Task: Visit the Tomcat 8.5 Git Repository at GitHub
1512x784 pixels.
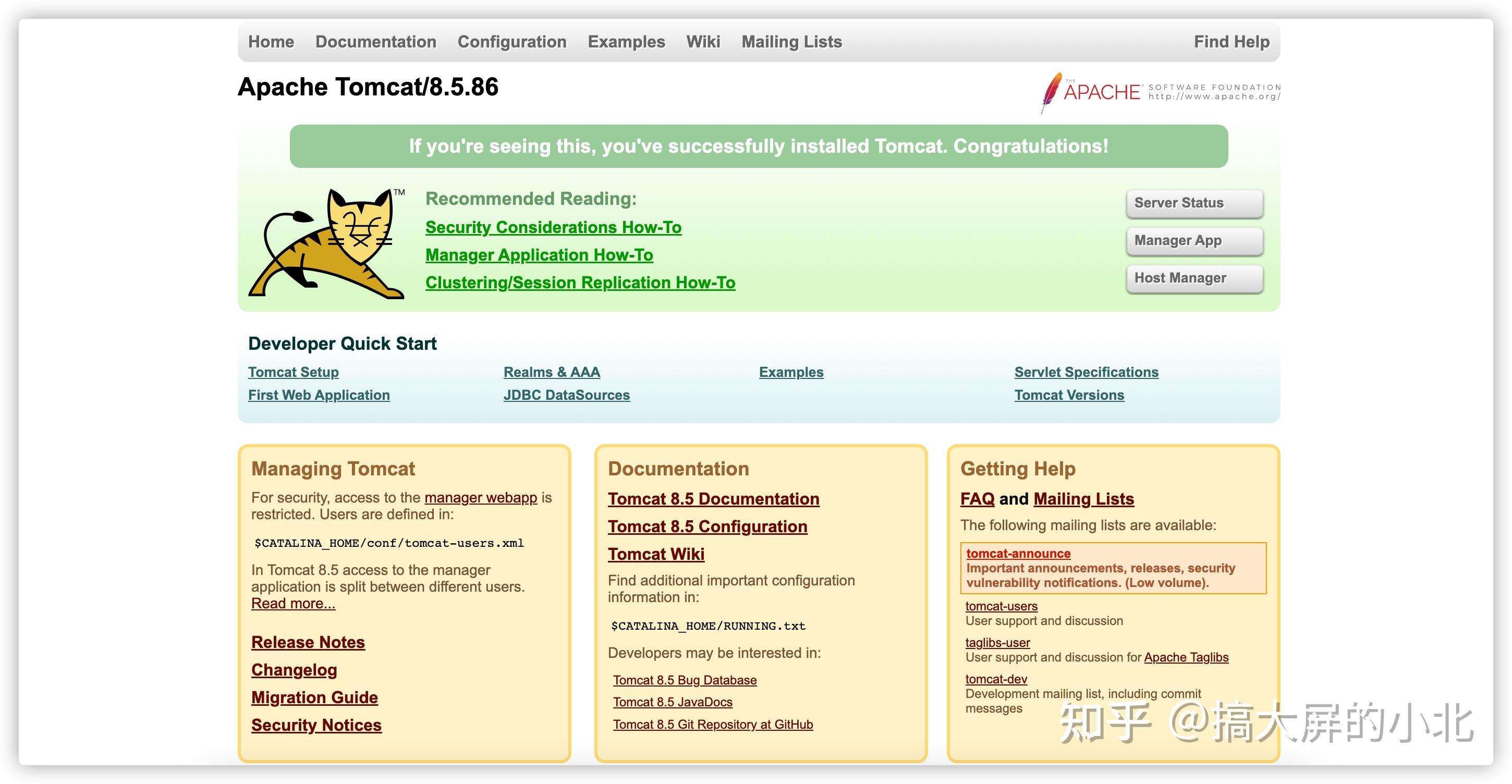Action: 713,724
